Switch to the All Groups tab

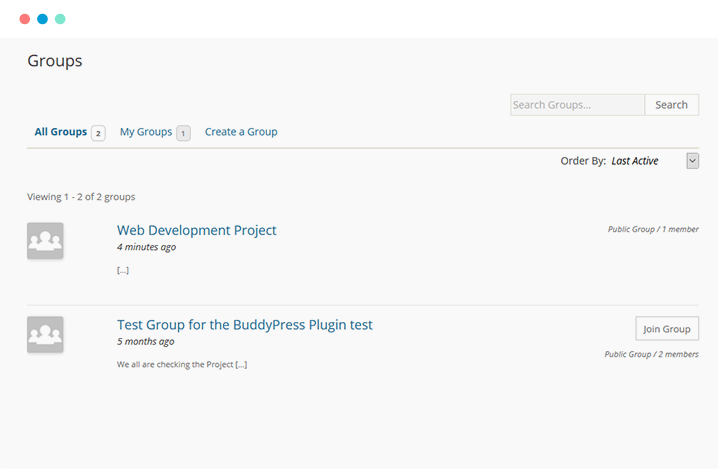[61, 132]
